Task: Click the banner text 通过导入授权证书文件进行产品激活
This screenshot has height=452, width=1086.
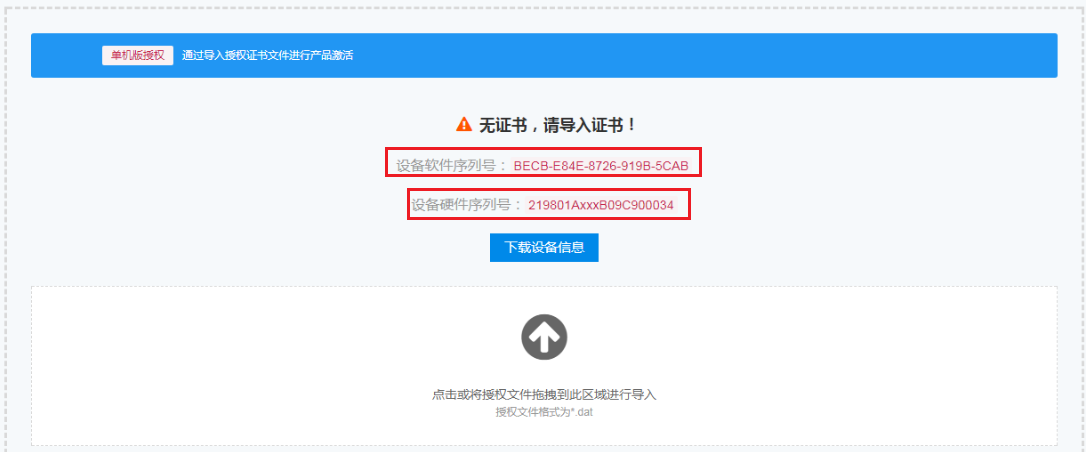Action: pyautogui.click(x=267, y=55)
